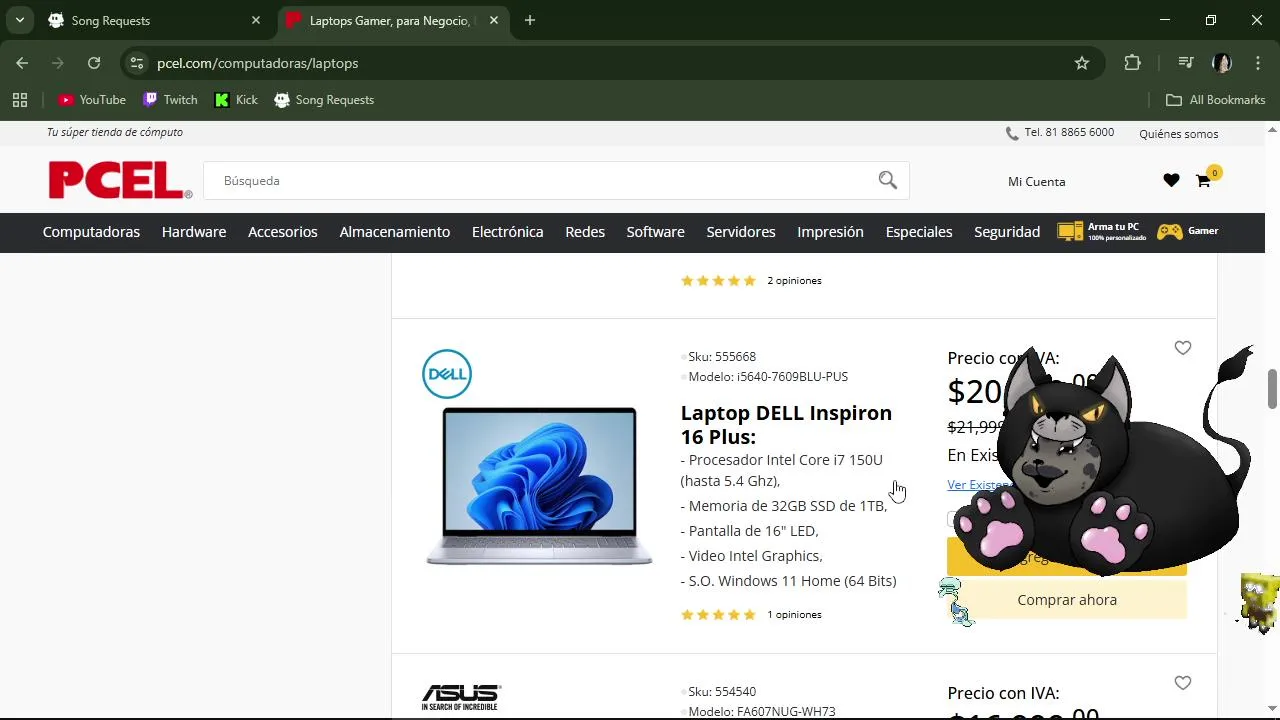The height and width of the screenshot is (720, 1280).
Task: Click the Ver Existencias link
Action: click(980, 485)
